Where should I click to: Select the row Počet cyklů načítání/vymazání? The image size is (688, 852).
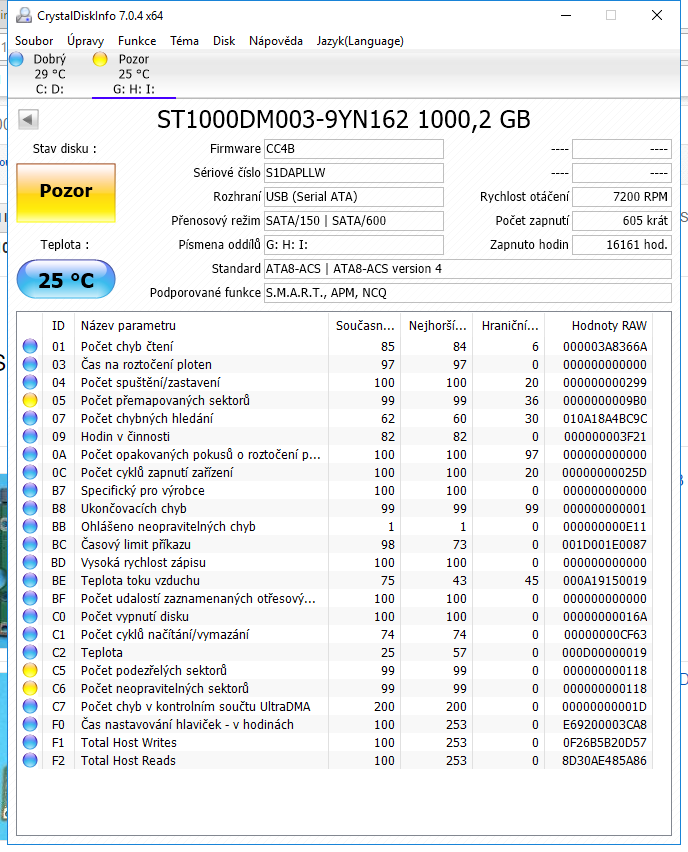[x=335, y=634]
